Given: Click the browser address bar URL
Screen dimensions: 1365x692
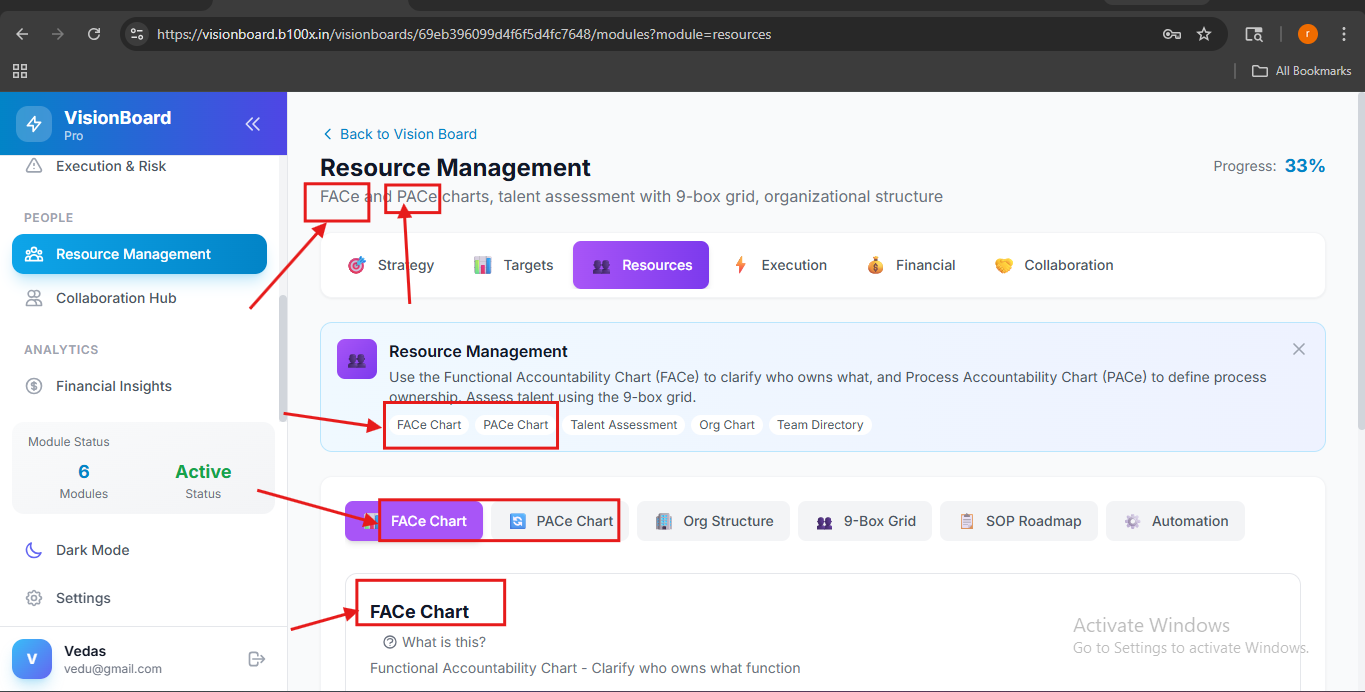Looking at the screenshot, I should pyautogui.click(x=464, y=34).
